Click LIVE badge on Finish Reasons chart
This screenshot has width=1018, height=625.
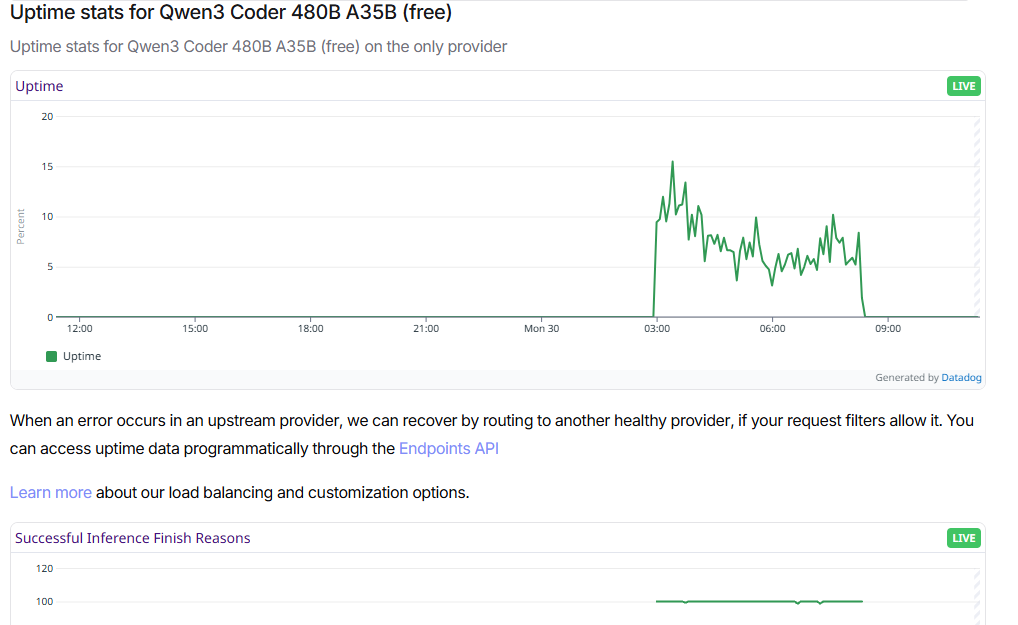(963, 538)
